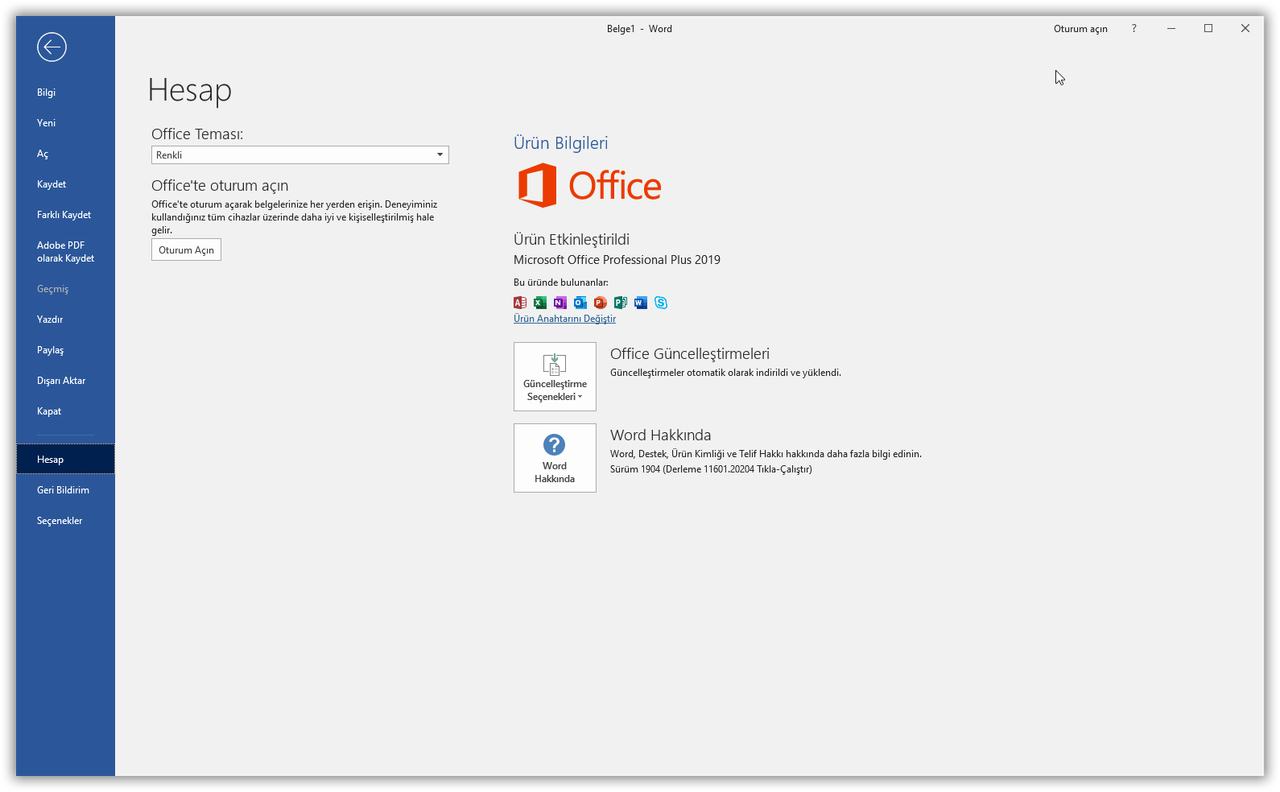Click the Word app icon in the product list
The height and width of the screenshot is (792, 1280).
click(640, 303)
